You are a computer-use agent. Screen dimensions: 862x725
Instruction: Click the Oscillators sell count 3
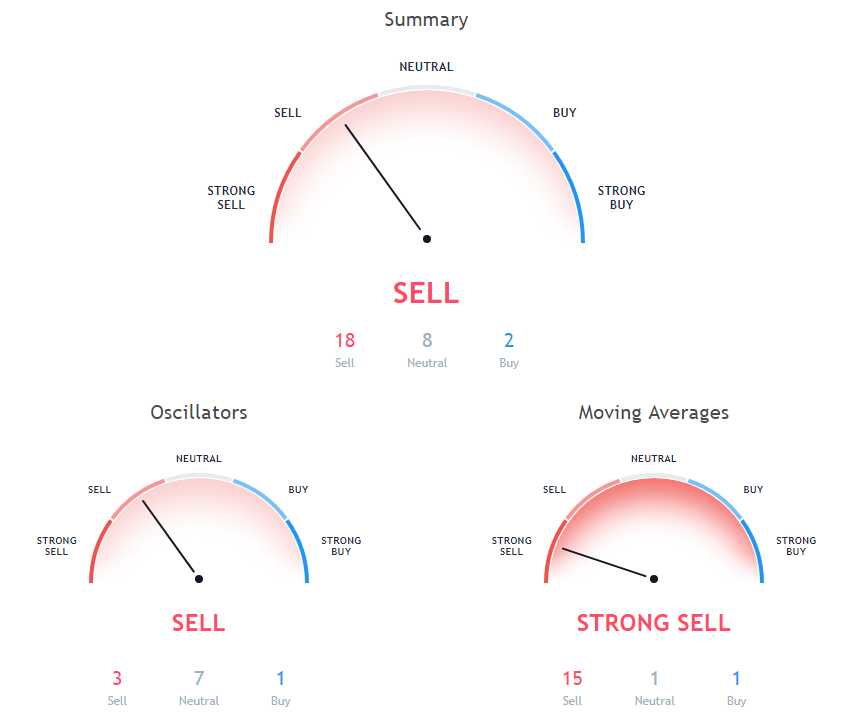click(x=117, y=678)
